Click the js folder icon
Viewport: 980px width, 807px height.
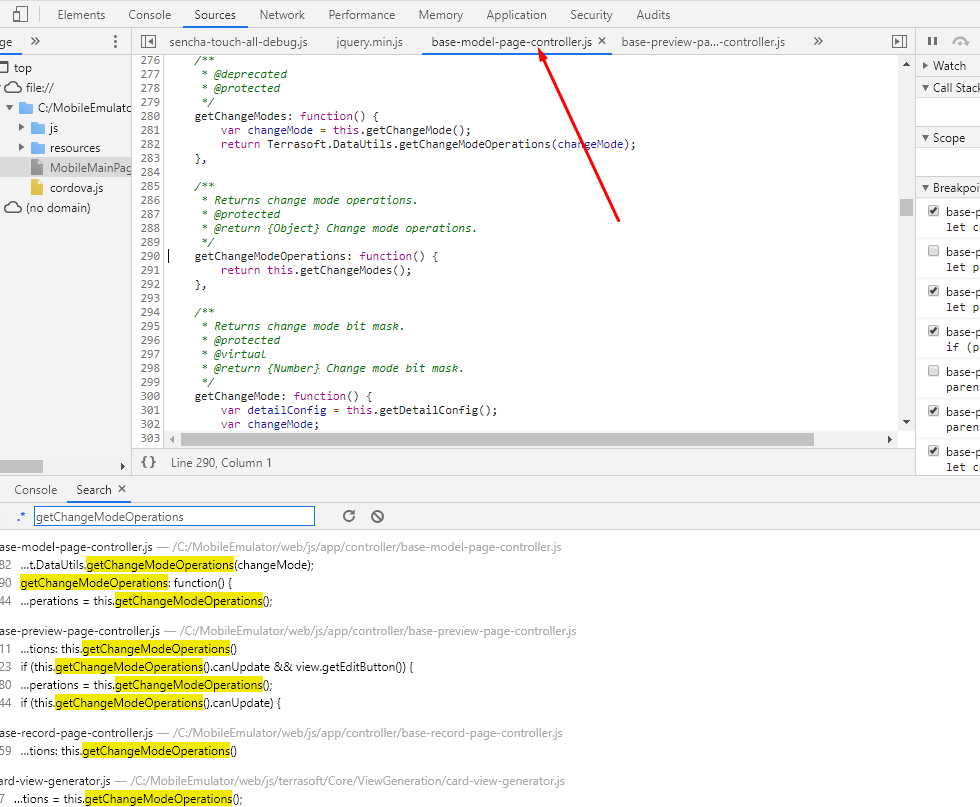pos(38,128)
